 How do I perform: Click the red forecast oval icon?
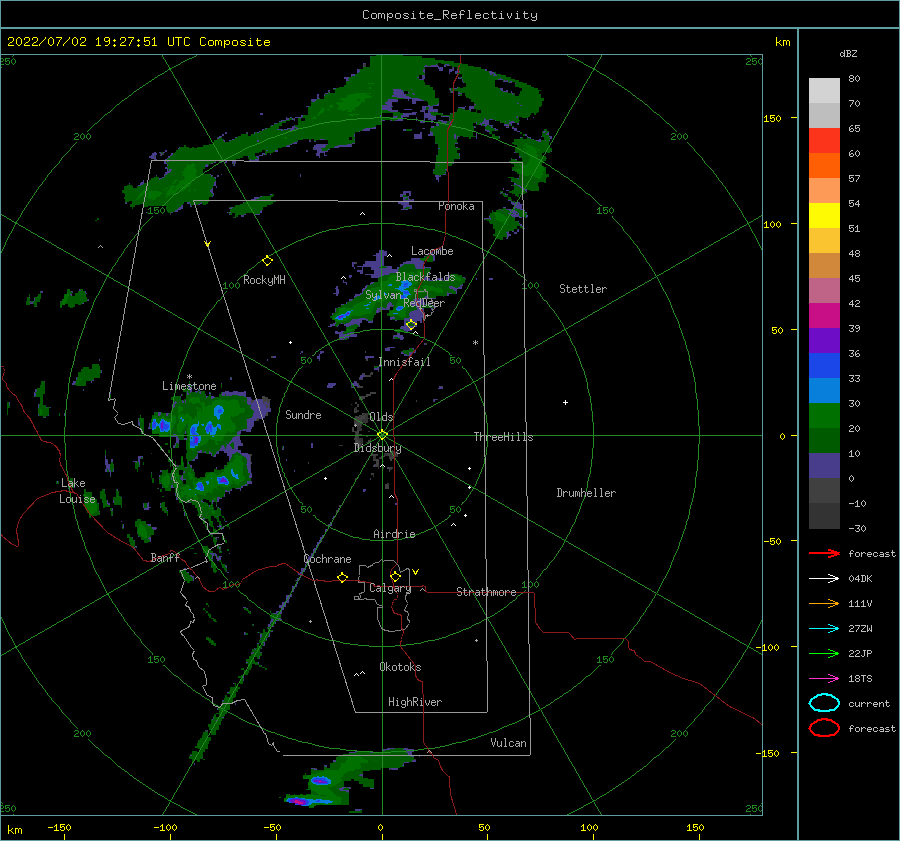click(824, 728)
